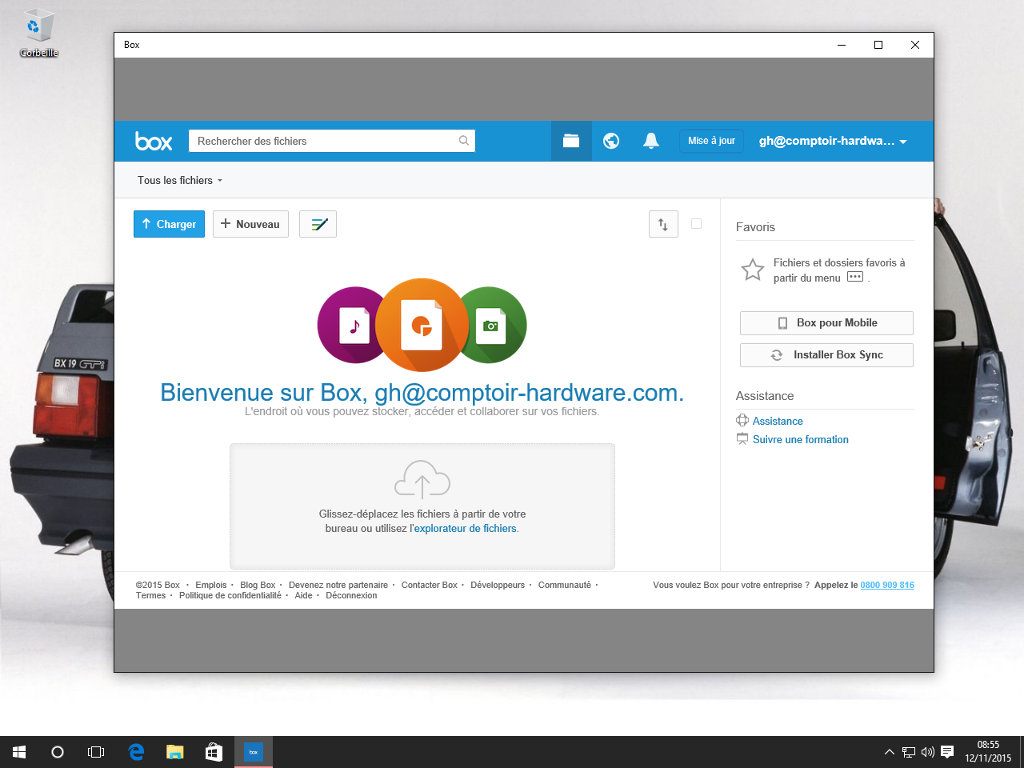The image size is (1024, 768).
Task: Click the search magnifier icon
Action: (464, 141)
